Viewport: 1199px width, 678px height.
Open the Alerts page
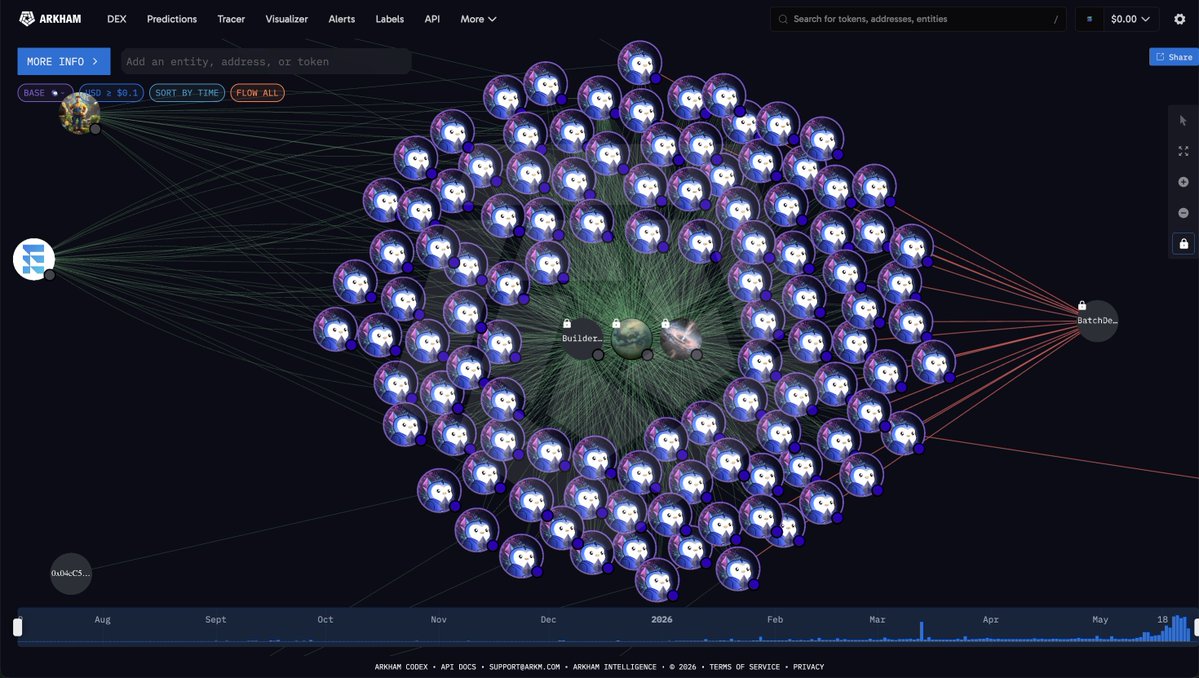click(342, 19)
